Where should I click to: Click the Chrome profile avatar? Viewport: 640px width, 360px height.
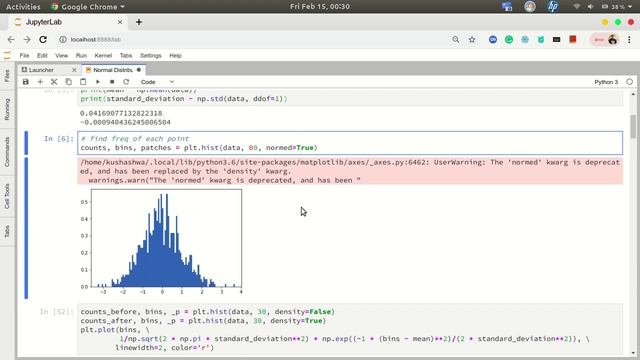point(612,40)
